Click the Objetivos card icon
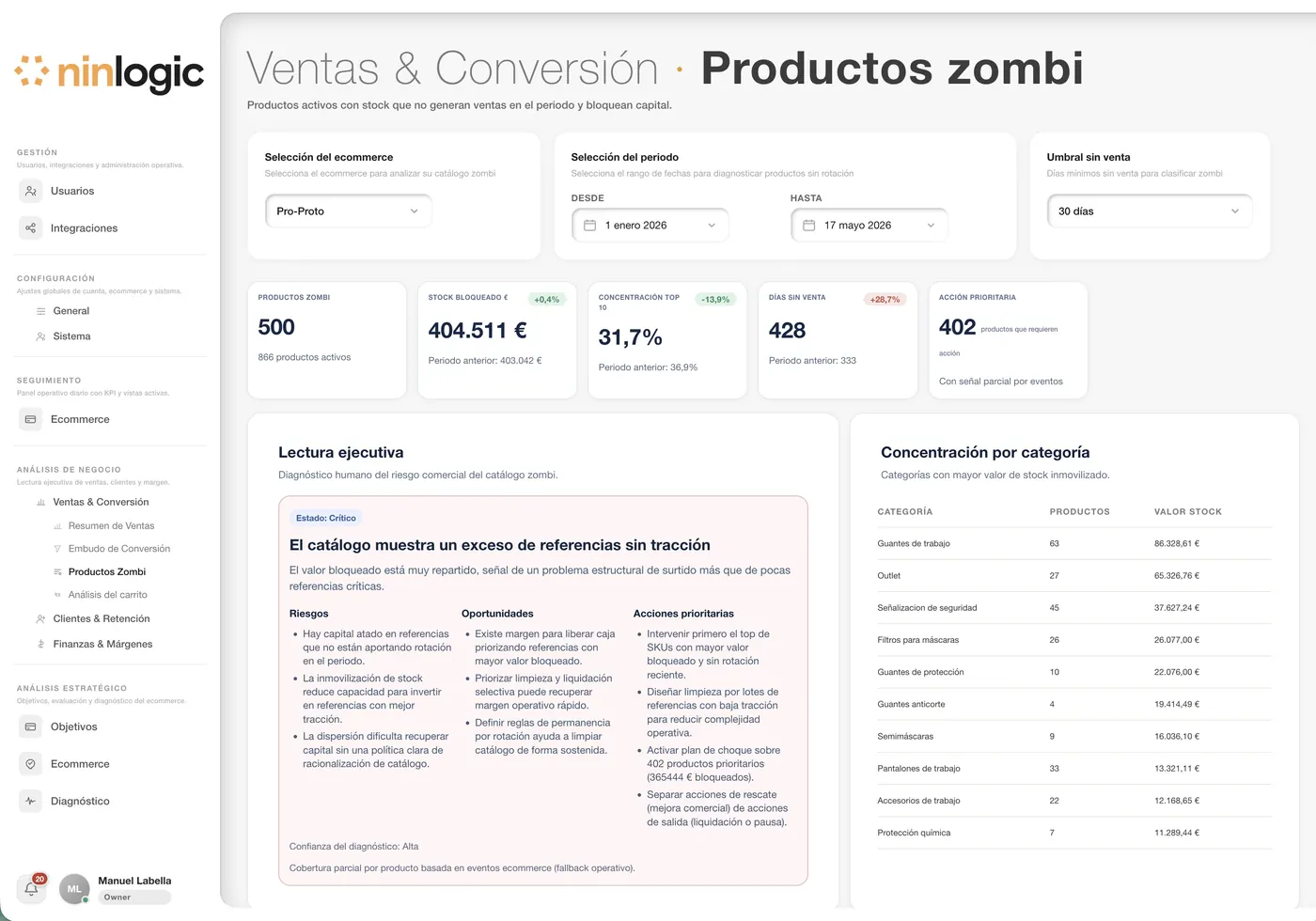 30,726
